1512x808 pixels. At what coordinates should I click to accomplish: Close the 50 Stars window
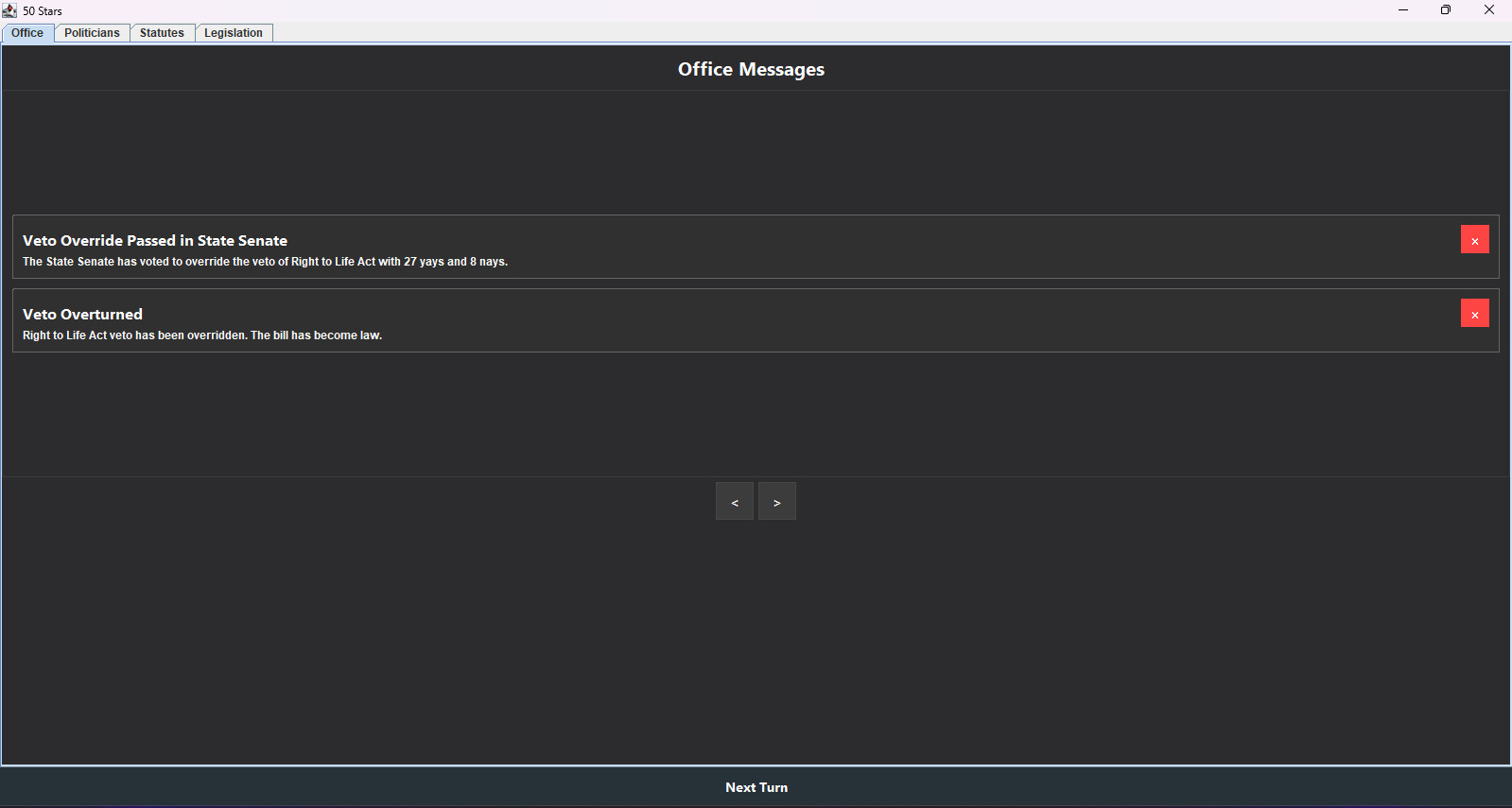1489,10
